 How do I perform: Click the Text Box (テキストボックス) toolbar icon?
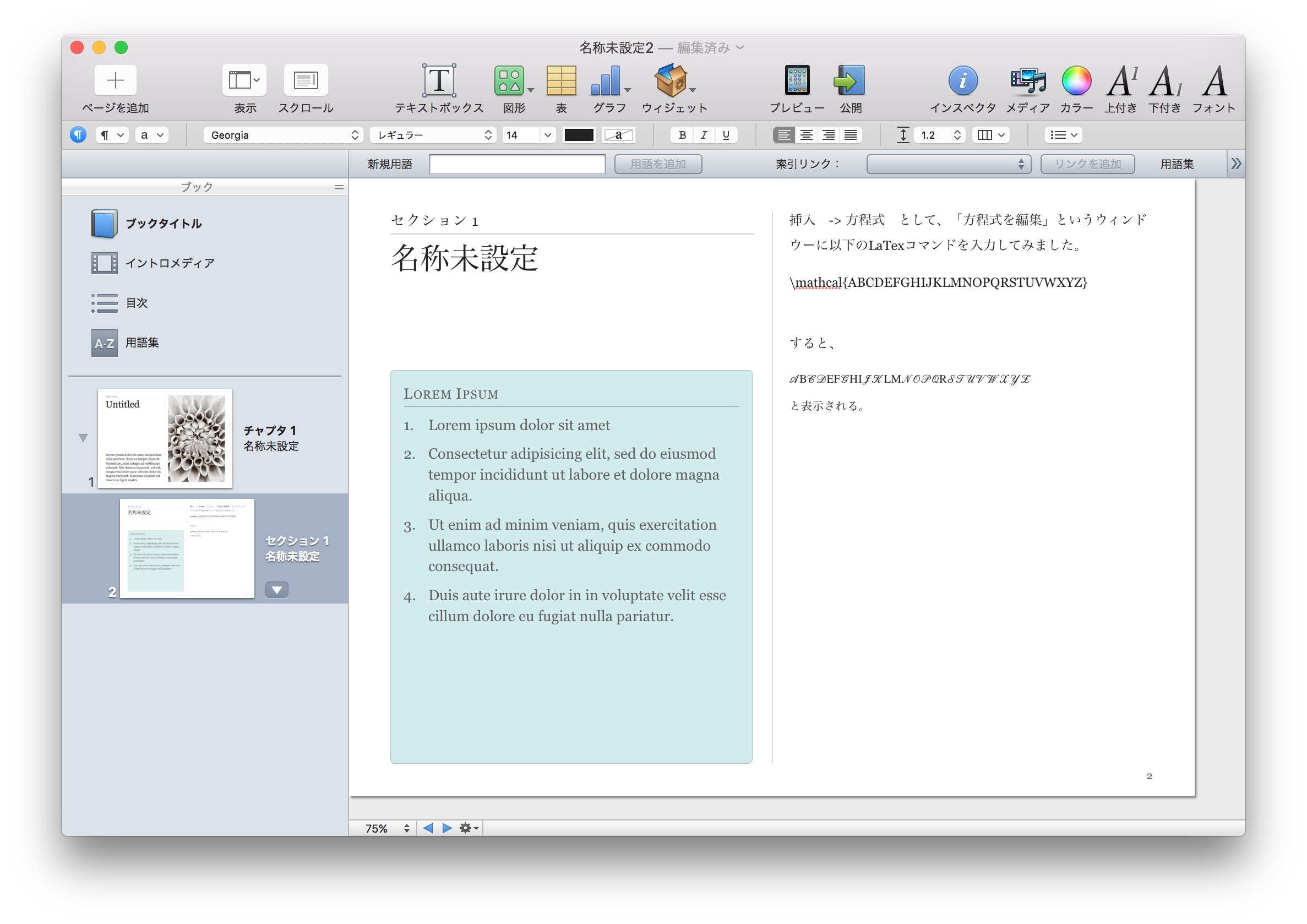coord(438,80)
